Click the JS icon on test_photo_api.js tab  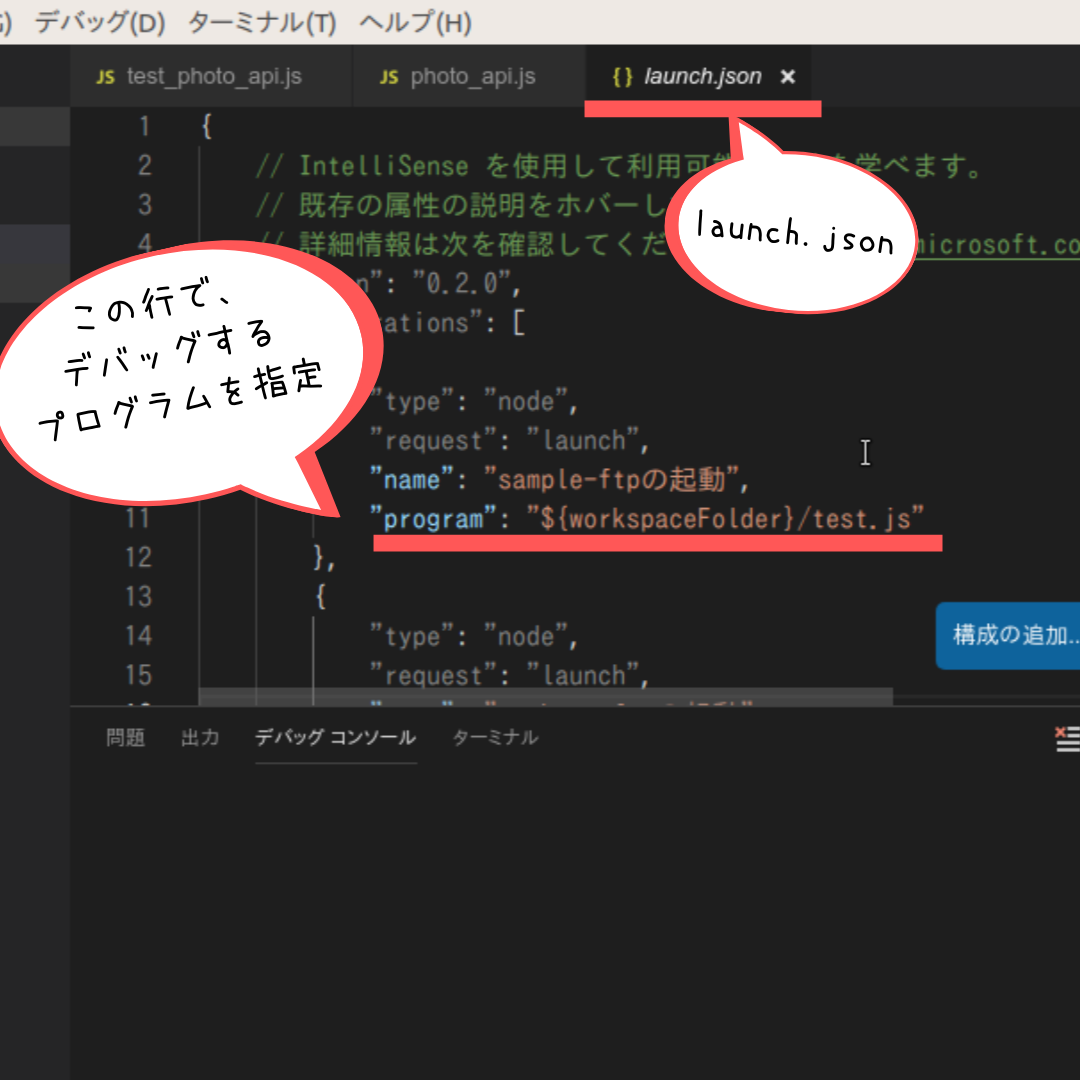[x=105, y=77]
